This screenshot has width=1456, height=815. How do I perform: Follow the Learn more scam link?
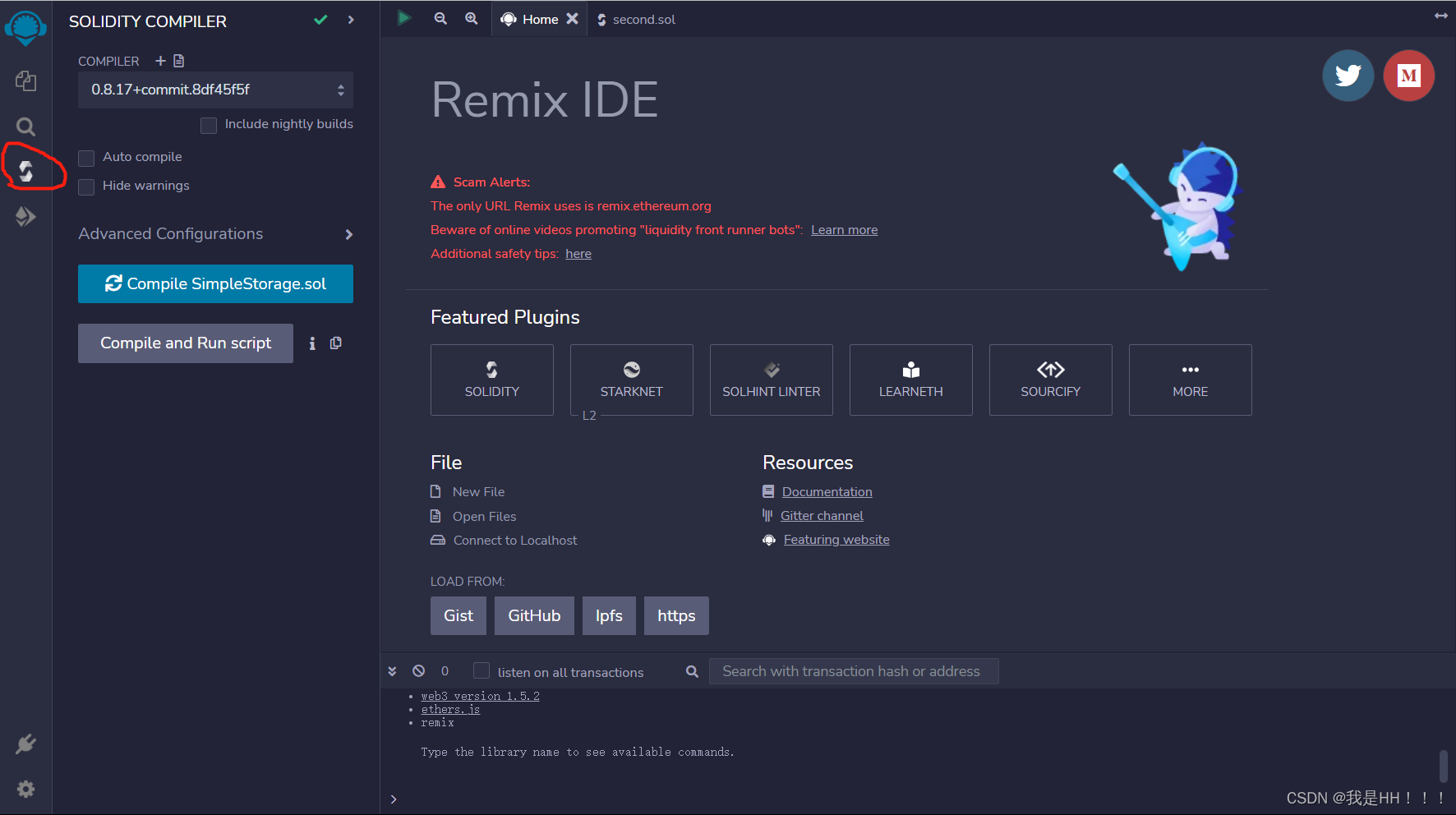pyautogui.click(x=844, y=230)
